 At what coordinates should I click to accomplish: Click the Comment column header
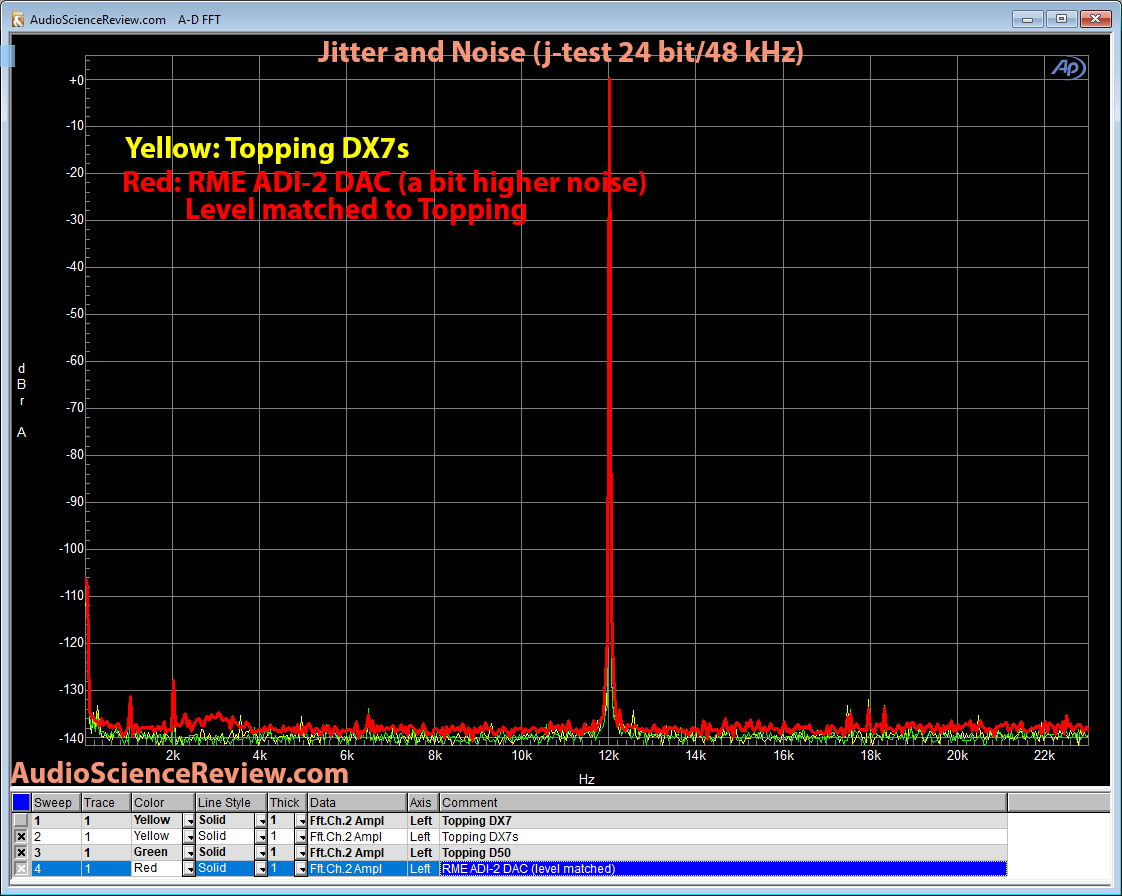[723, 802]
